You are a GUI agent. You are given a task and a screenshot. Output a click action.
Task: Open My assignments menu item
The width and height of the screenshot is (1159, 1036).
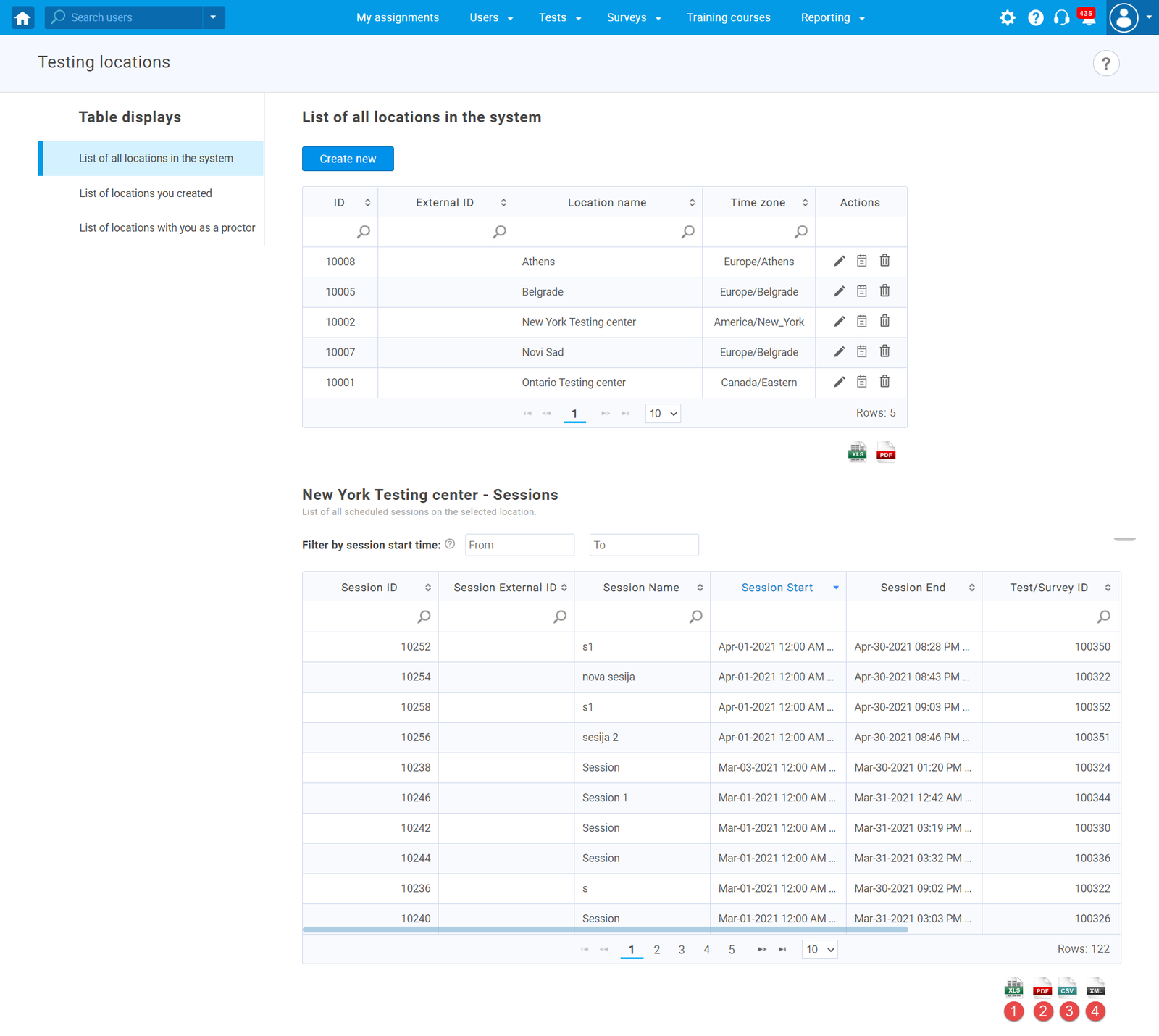[398, 17]
